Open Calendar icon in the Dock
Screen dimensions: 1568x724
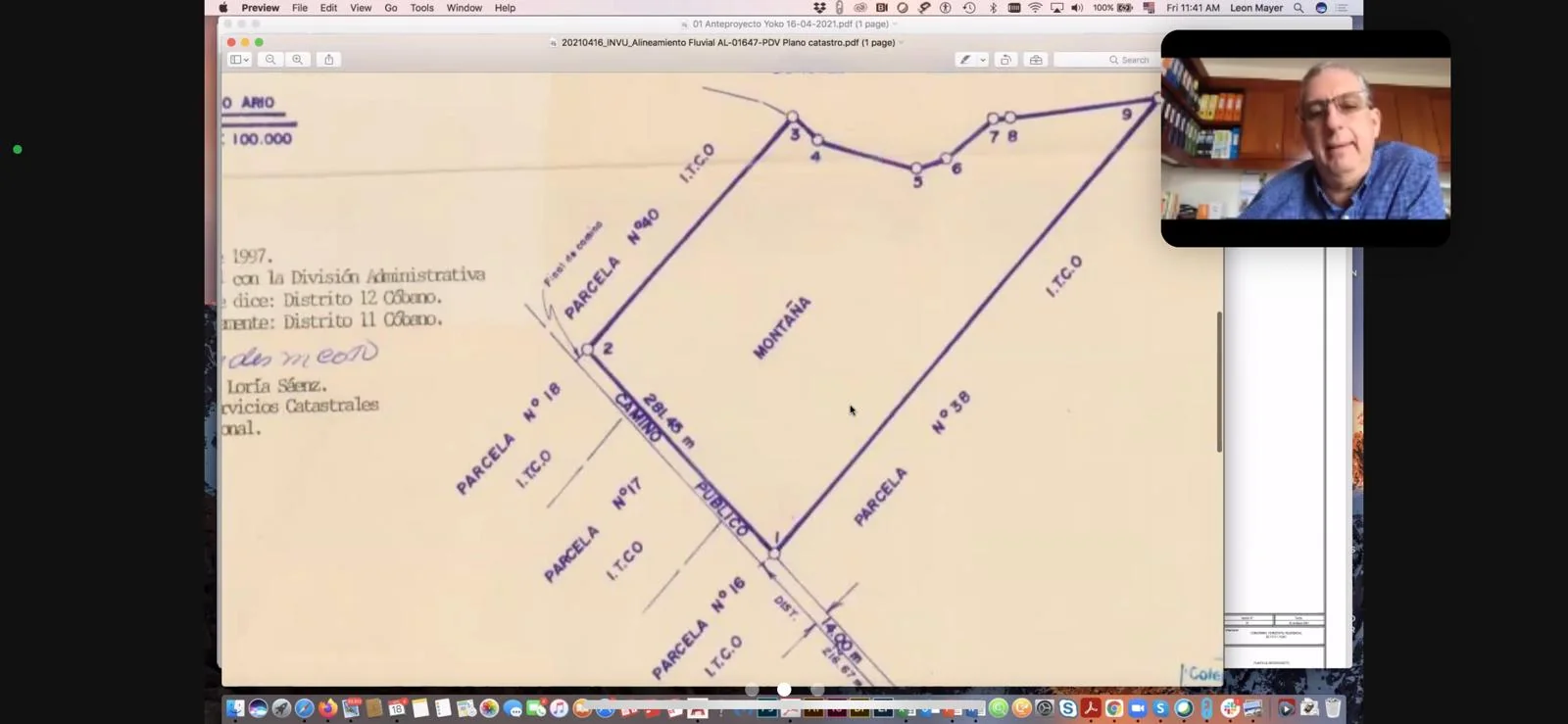[397, 707]
